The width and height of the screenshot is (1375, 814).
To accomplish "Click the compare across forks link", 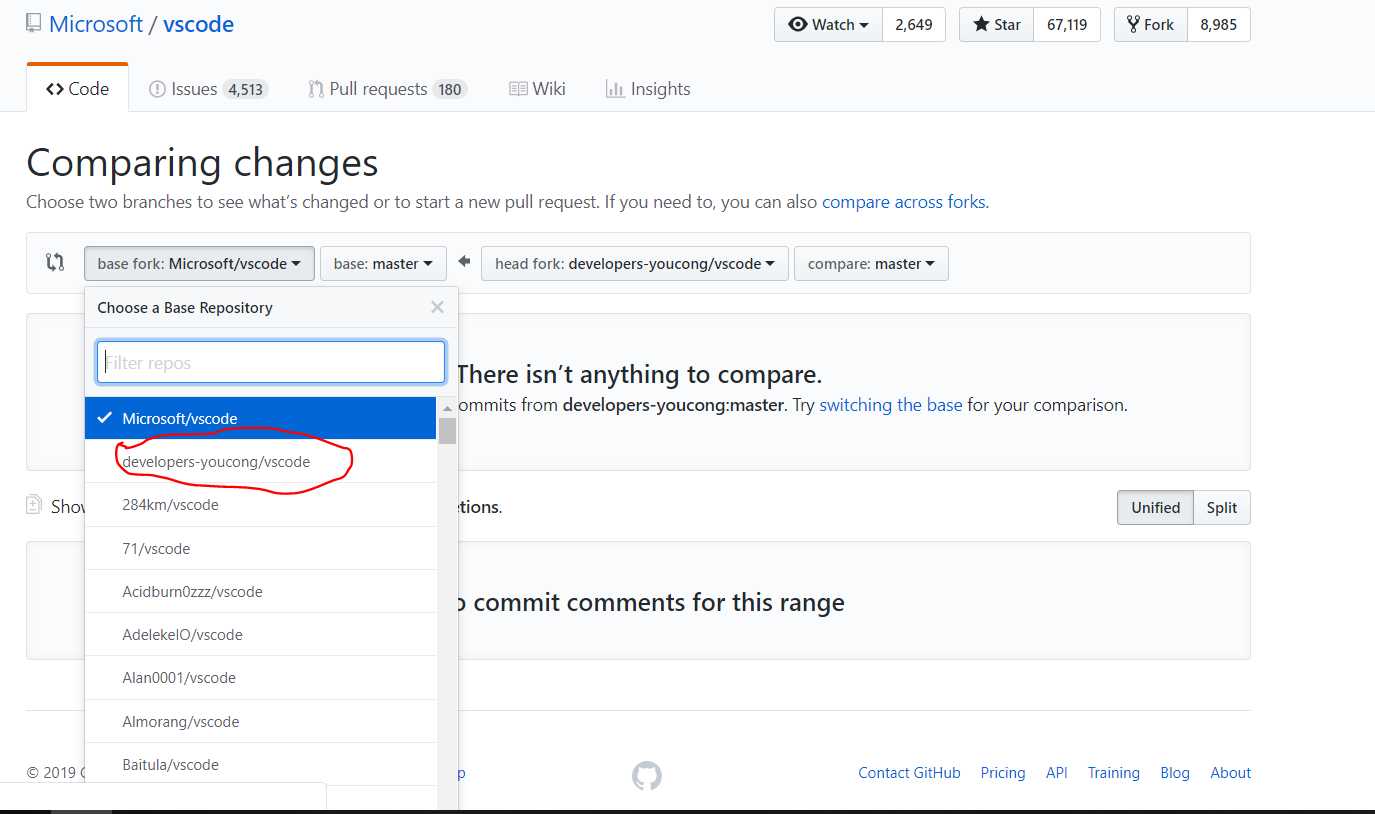I will coord(904,202).
